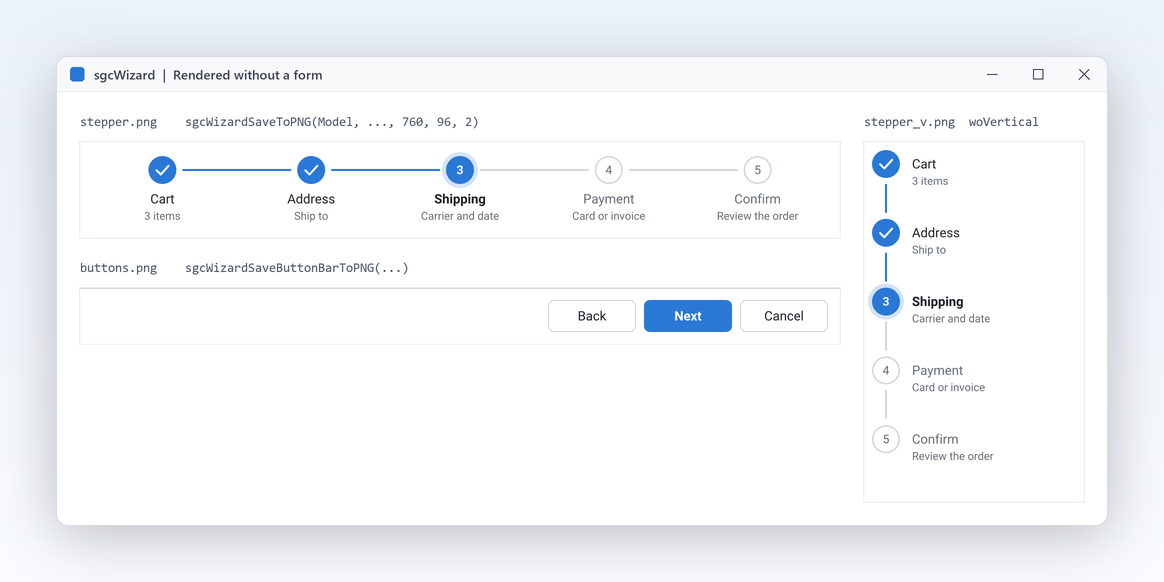This screenshot has height=582, width=1164.
Task: Click the "Address" label in horizontal stepper
Action: coord(311,199)
